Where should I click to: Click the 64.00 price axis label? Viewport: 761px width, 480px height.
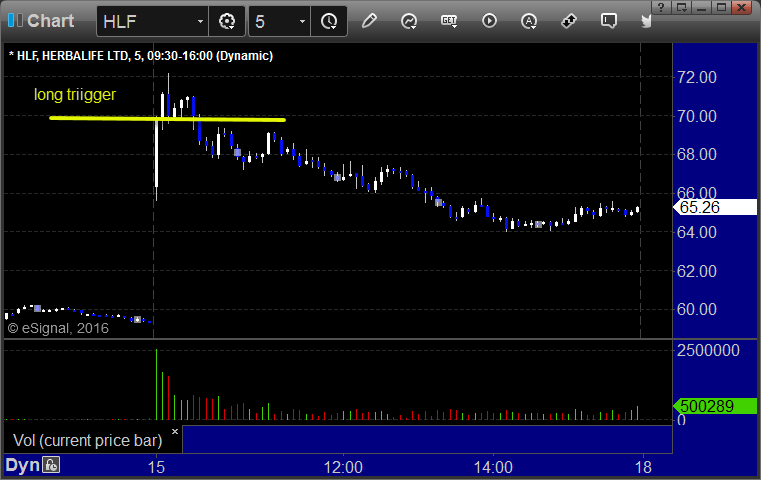(696, 232)
